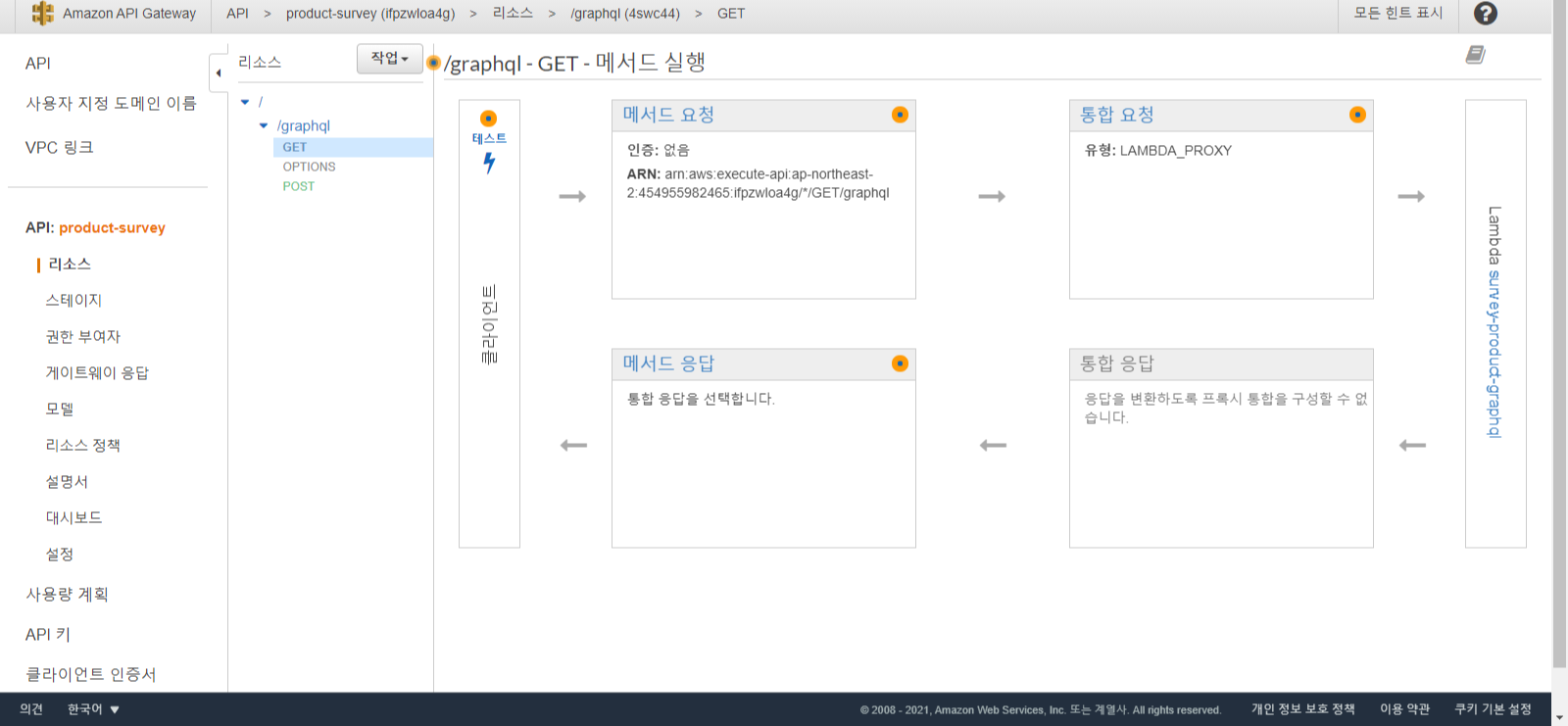This screenshot has height=726, width=1568.
Task: Open 이용 약관 footer link
Action: coord(1405,709)
